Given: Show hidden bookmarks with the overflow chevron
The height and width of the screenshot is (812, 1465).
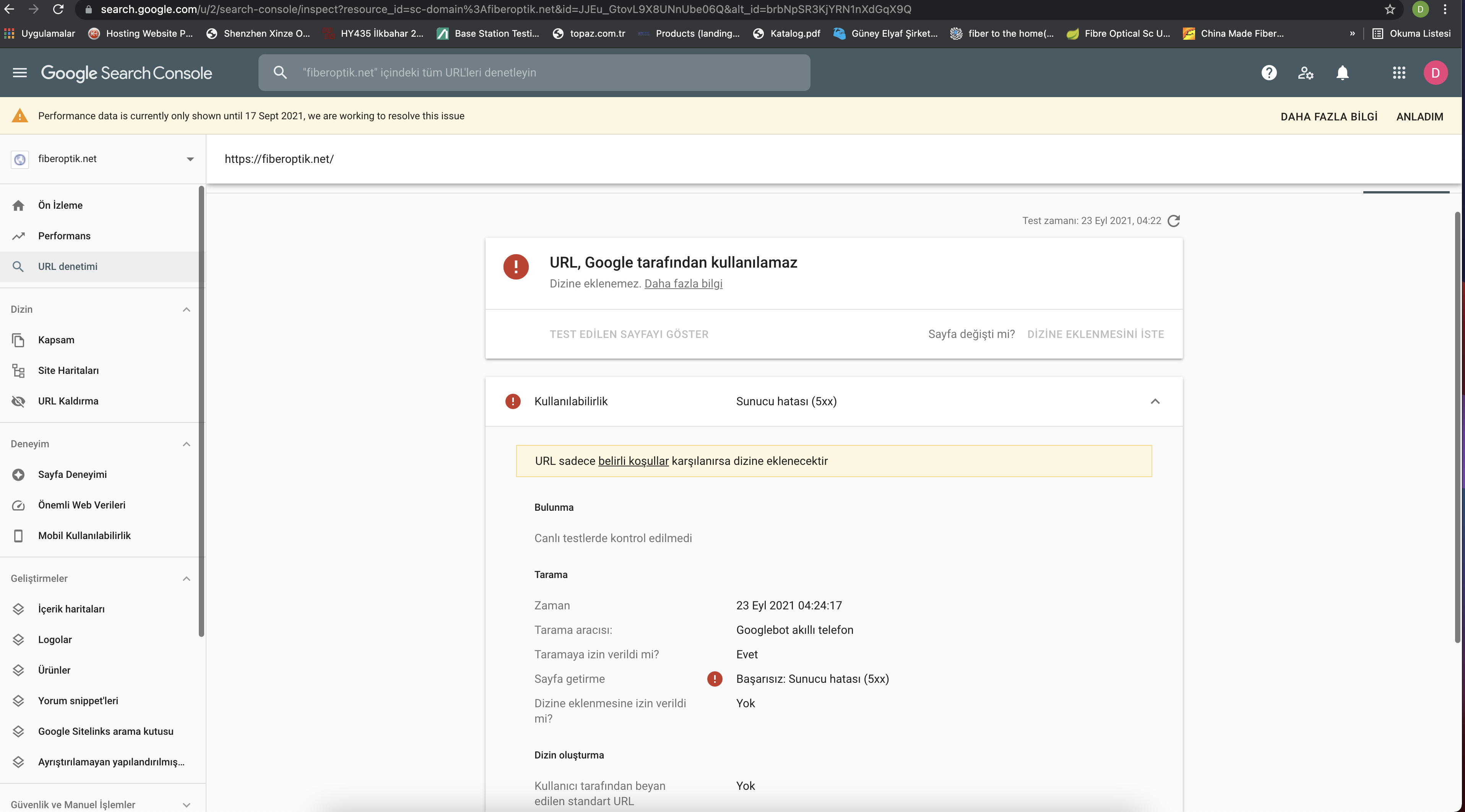Looking at the screenshot, I should [x=1352, y=34].
